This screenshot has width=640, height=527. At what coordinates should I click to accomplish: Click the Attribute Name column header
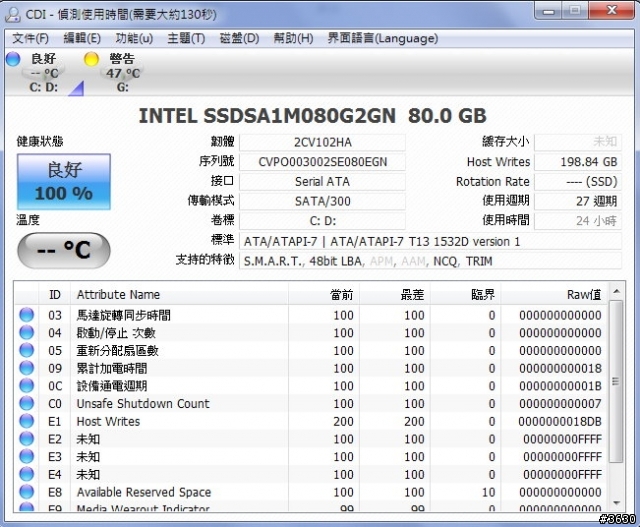pos(179,294)
